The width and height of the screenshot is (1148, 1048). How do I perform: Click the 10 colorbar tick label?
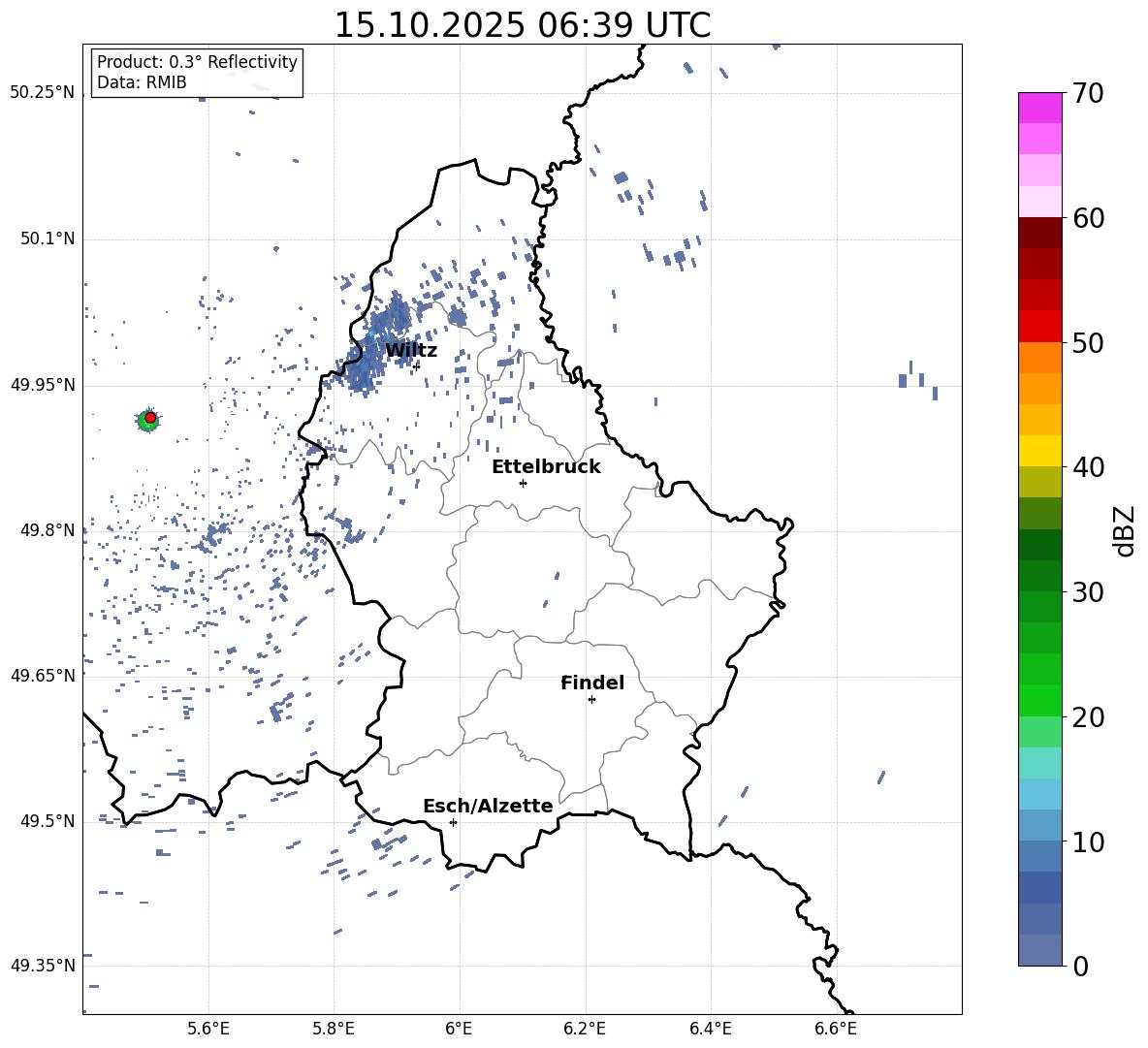click(x=1089, y=842)
